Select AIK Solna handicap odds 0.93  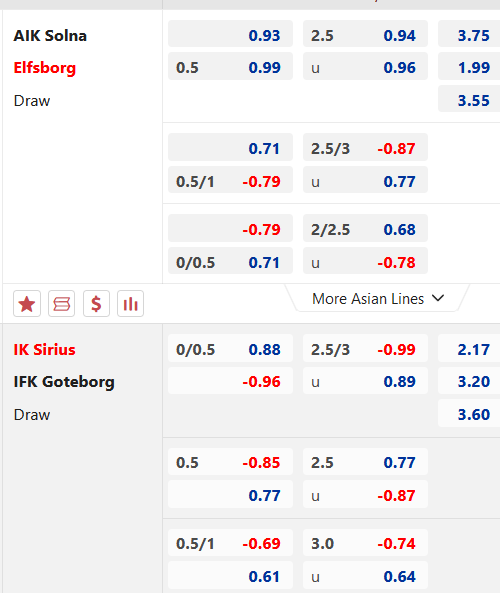tap(230, 36)
